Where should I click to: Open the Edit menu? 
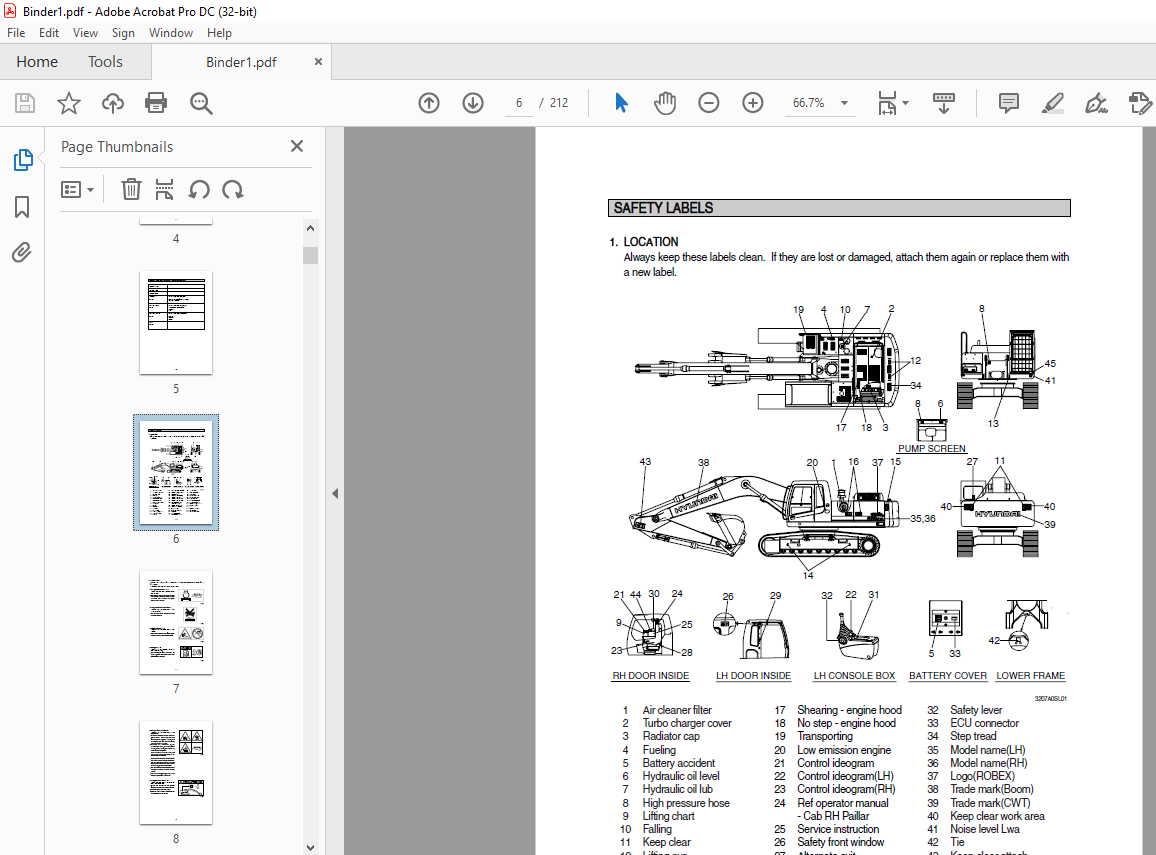(49, 33)
